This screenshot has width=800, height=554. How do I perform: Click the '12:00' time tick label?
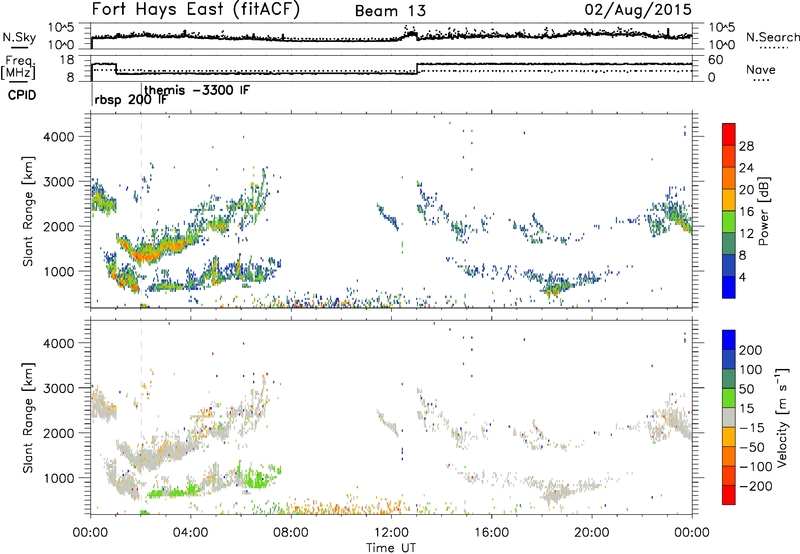coord(391,533)
